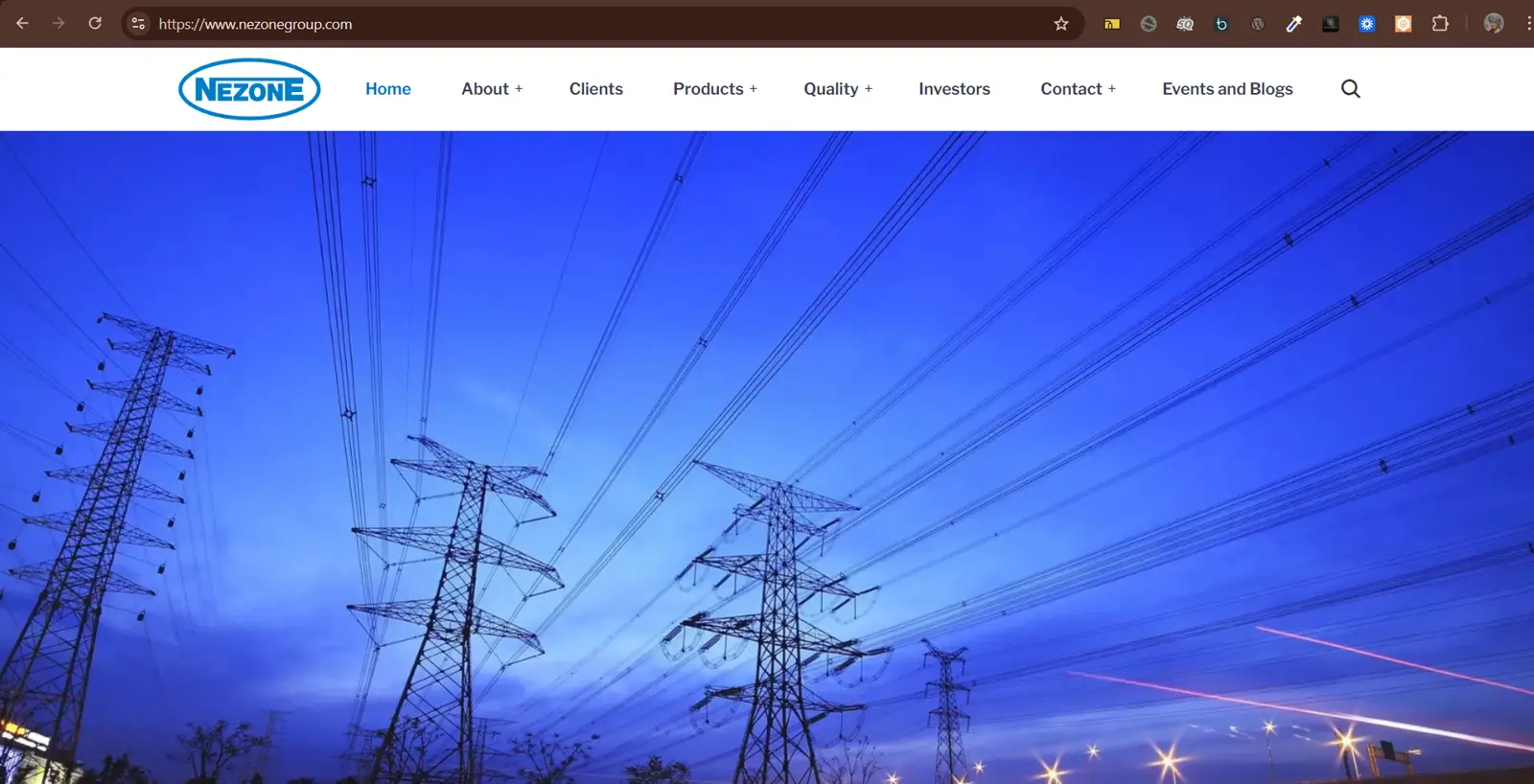Image resolution: width=1534 pixels, height=784 pixels.
Task: Open the SQ extension icon
Action: tap(1185, 24)
